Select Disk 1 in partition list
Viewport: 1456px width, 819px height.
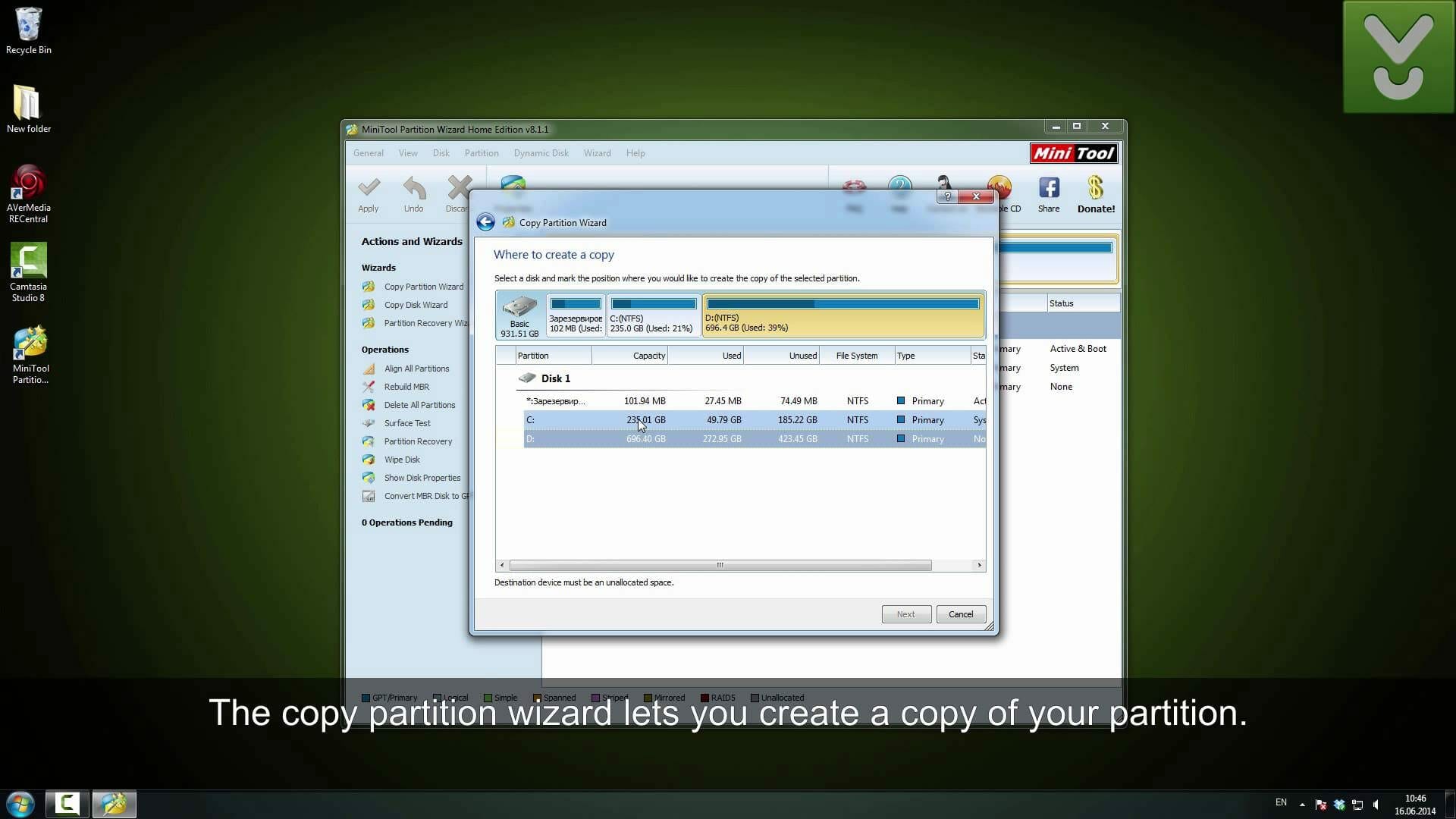click(555, 378)
